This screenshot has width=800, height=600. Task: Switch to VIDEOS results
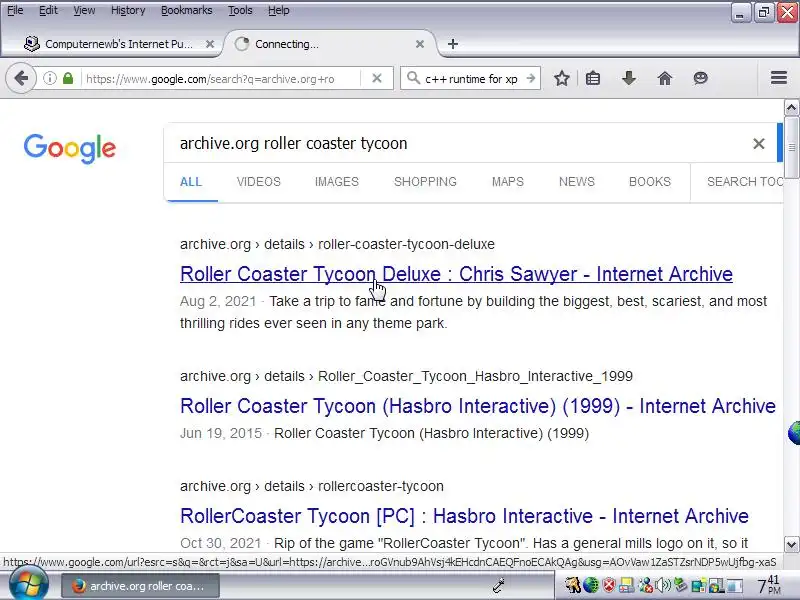coord(259,182)
